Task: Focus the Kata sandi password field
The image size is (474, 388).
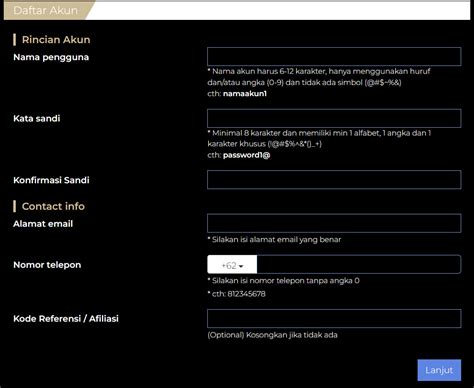Action: click(x=334, y=118)
